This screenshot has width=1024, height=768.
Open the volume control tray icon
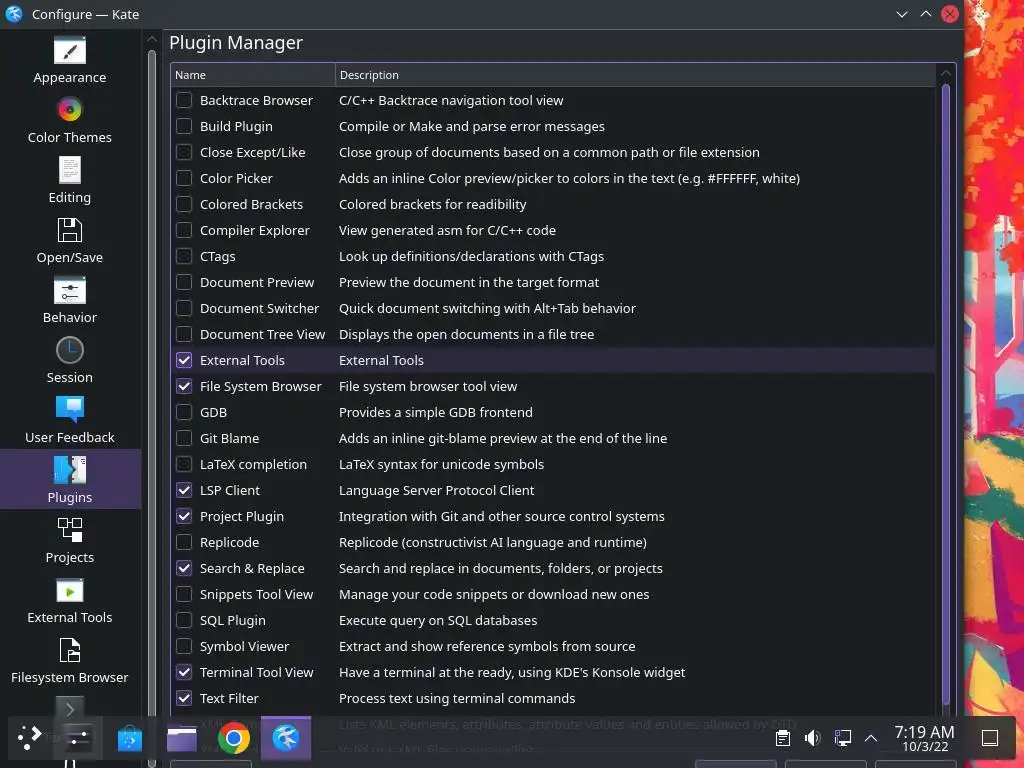[812, 738]
